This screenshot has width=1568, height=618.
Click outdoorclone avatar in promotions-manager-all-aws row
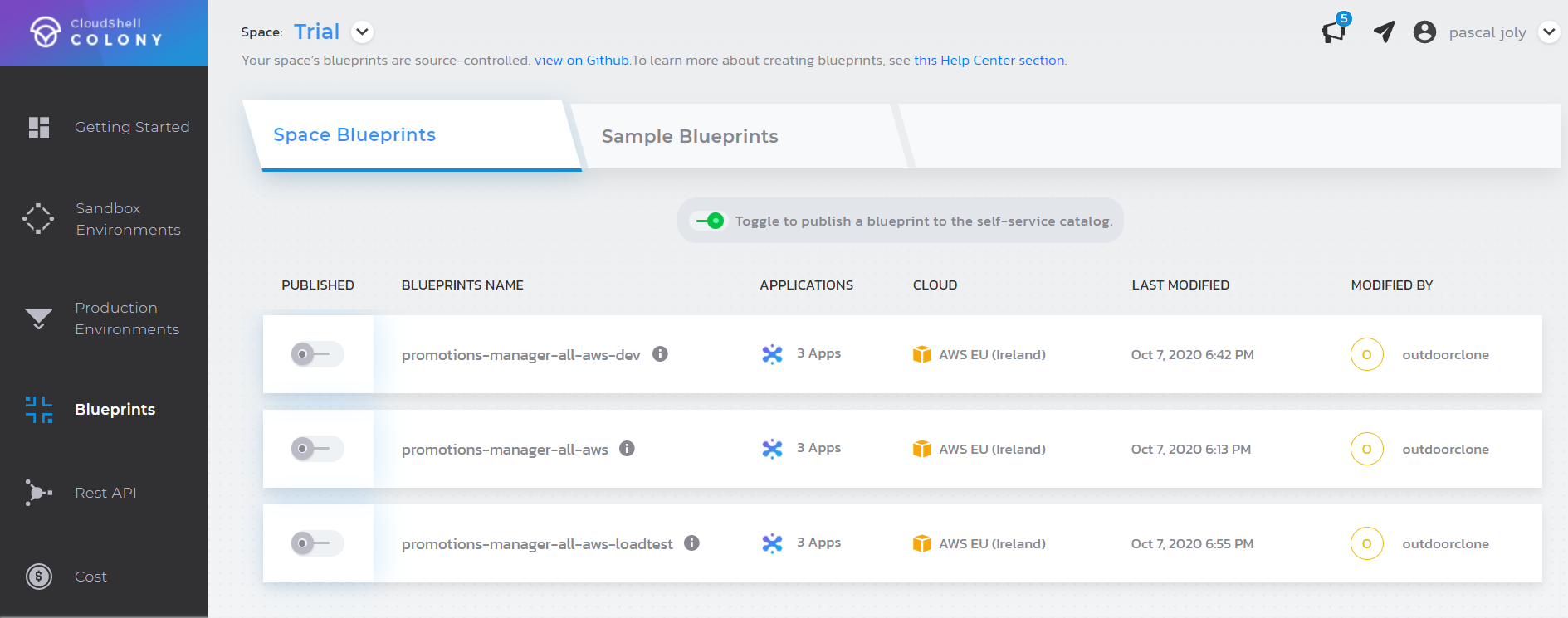[x=1366, y=449]
